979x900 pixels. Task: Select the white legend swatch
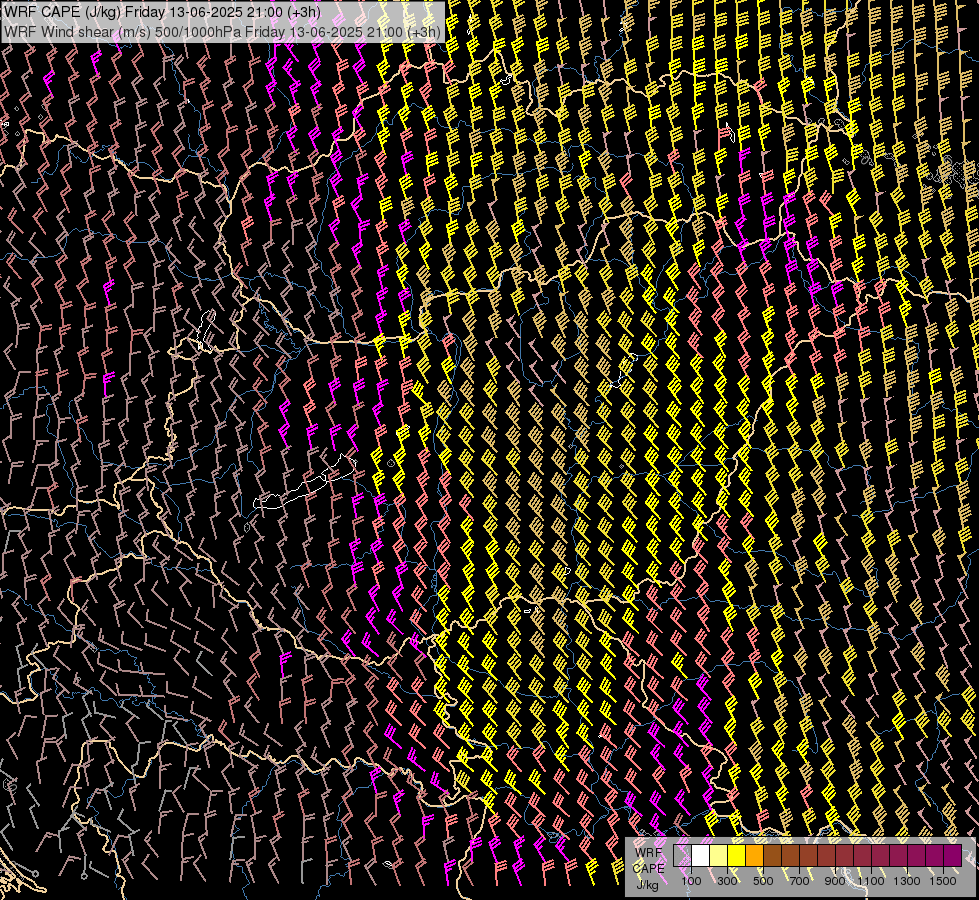point(701,855)
